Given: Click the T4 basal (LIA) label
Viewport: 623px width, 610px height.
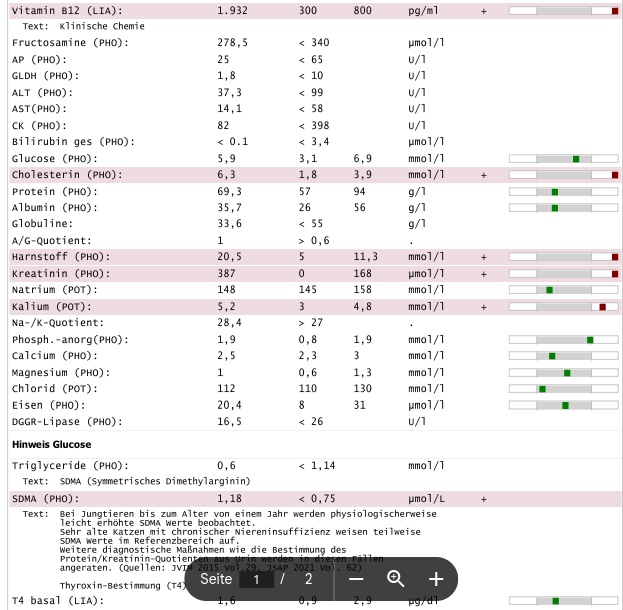Looking at the screenshot, I should (x=58, y=600).
